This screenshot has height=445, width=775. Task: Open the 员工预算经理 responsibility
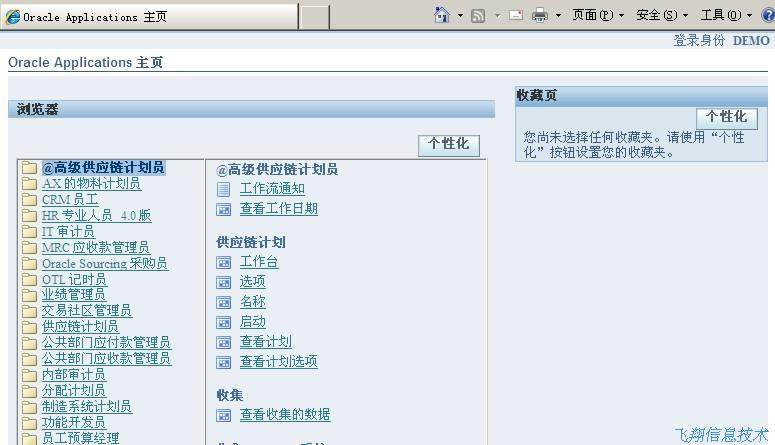pyautogui.click(x=80, y=438)
